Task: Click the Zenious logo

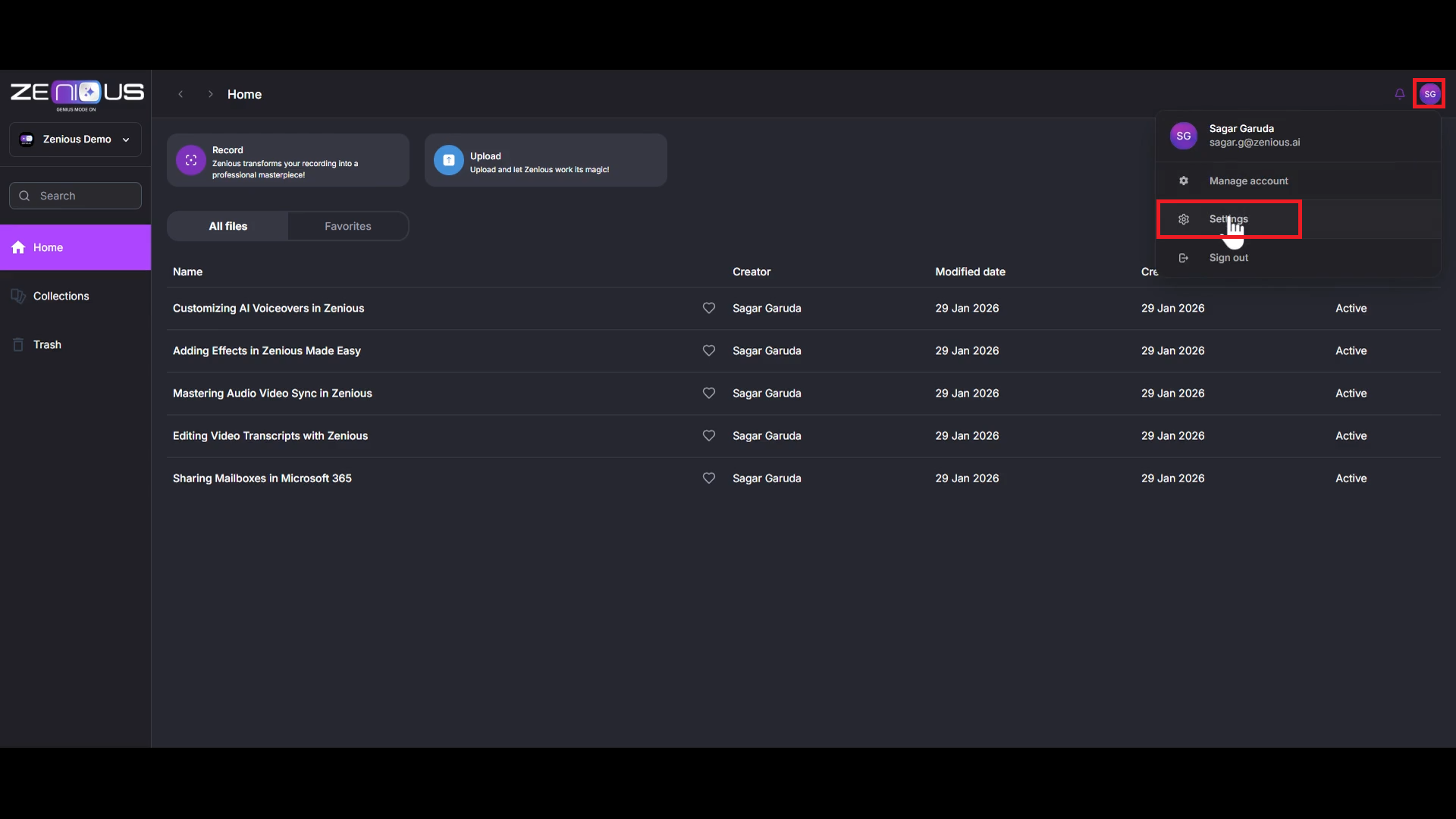Action: click(x=77, y=93)
